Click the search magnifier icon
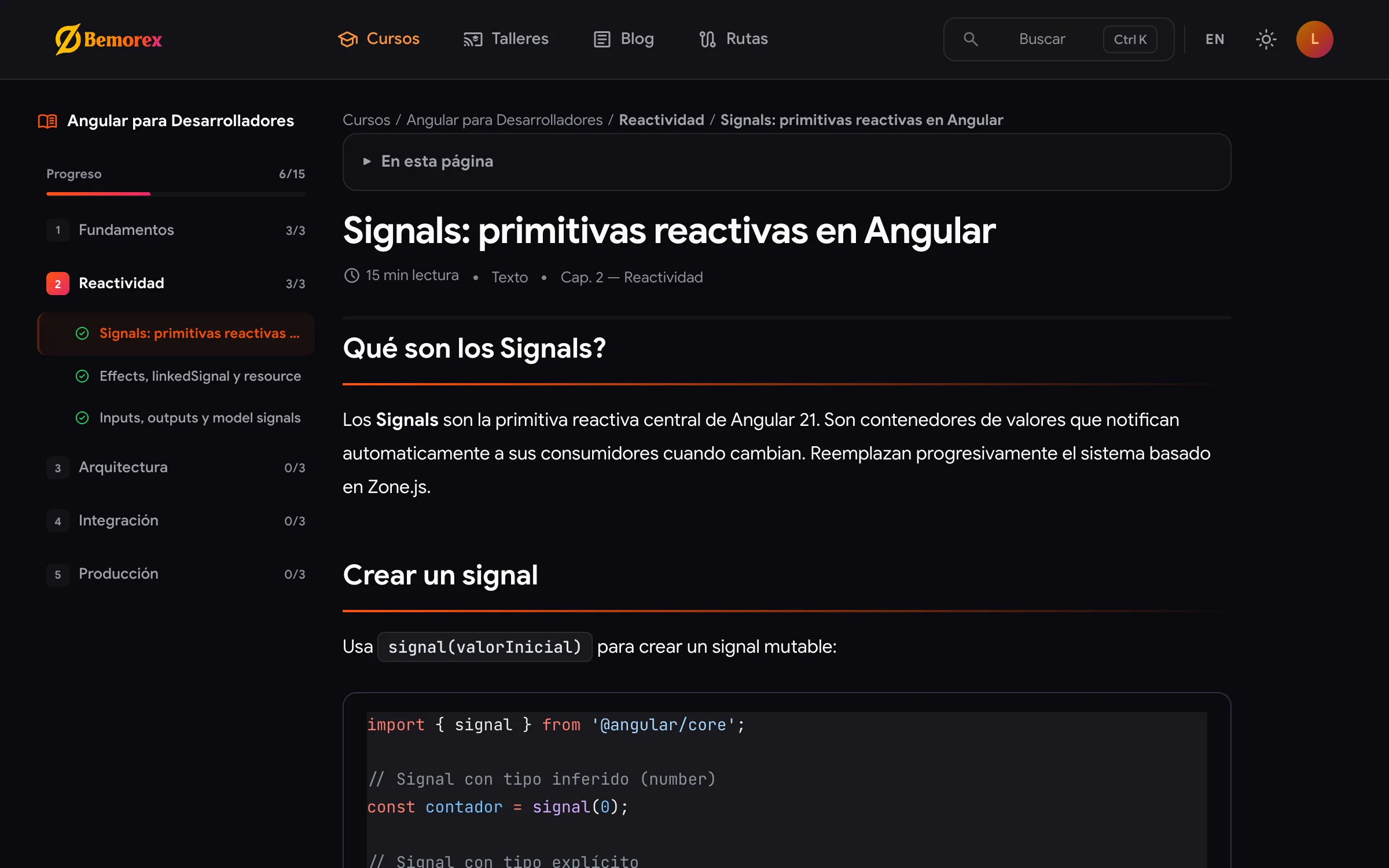This screenshot has height=868, width=1389. click(971, 39)
